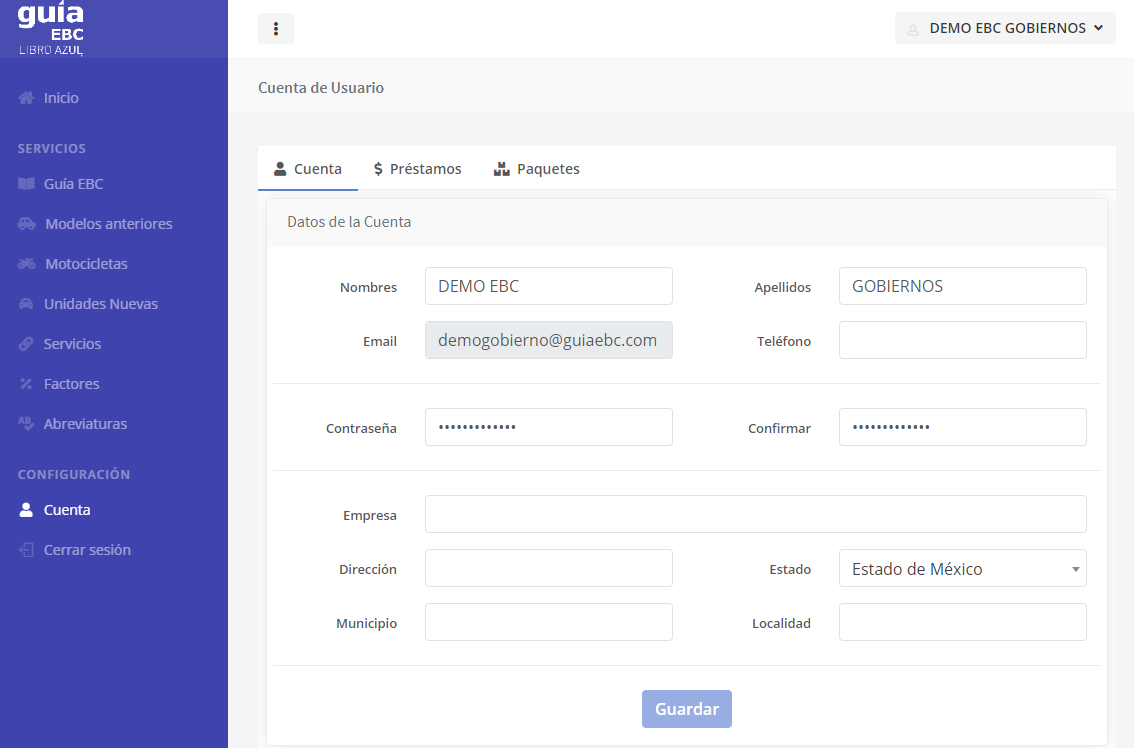Open Guía EBC book icon in sidebar
Screen dimensions: 1134x748
tap(26, 184)
